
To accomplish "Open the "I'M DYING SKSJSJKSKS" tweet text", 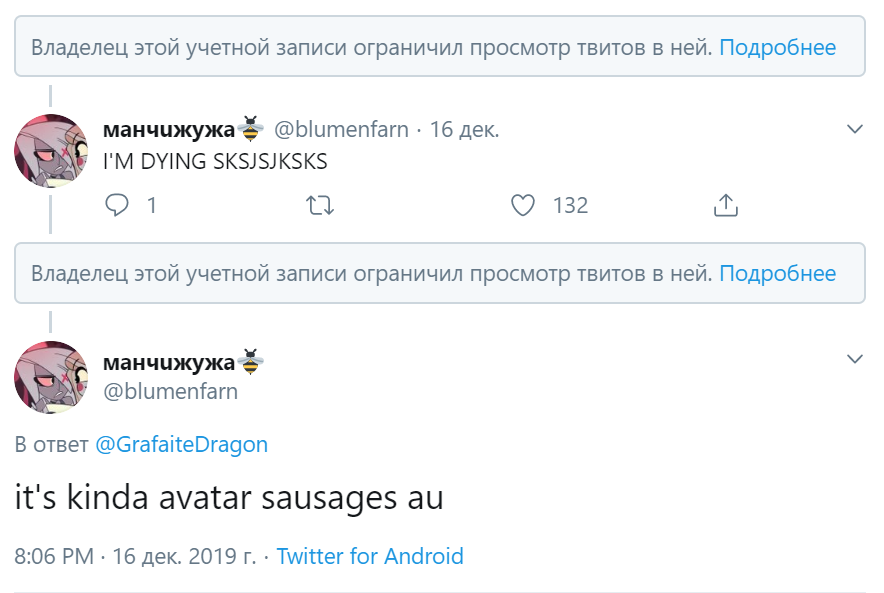I will (215, 161).
